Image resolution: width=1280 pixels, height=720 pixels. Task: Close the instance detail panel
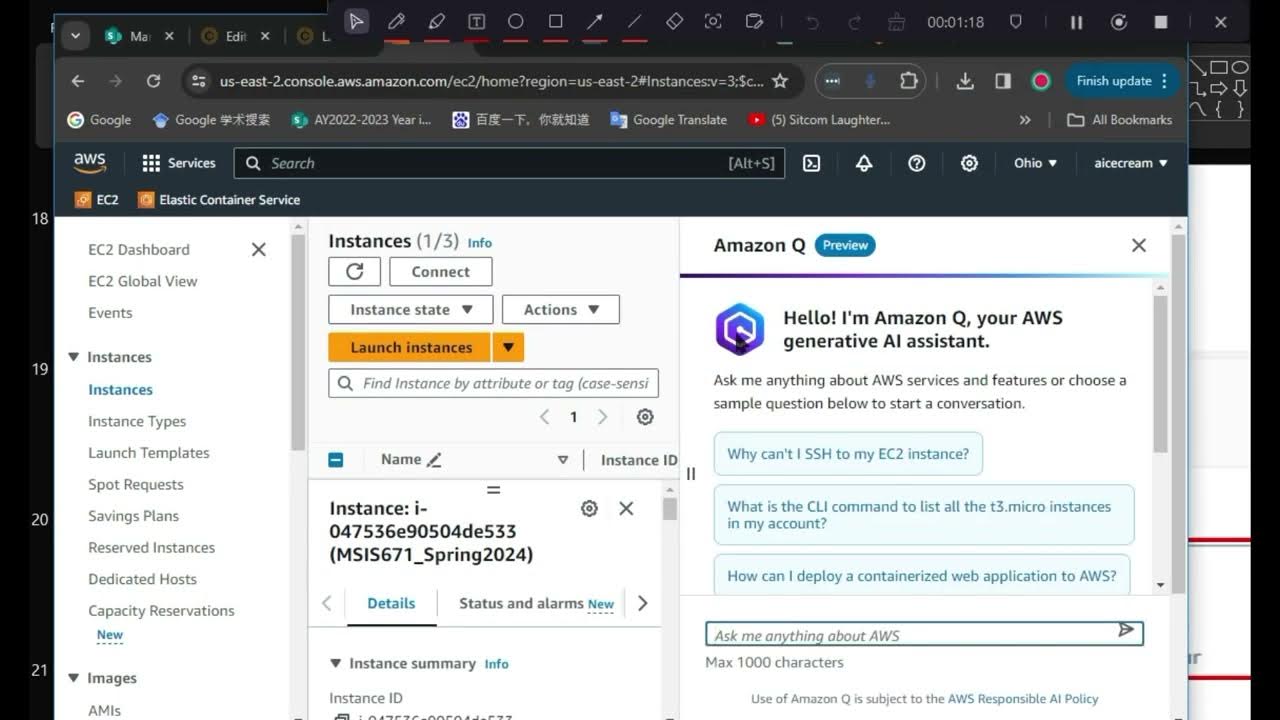coord(626,509)
